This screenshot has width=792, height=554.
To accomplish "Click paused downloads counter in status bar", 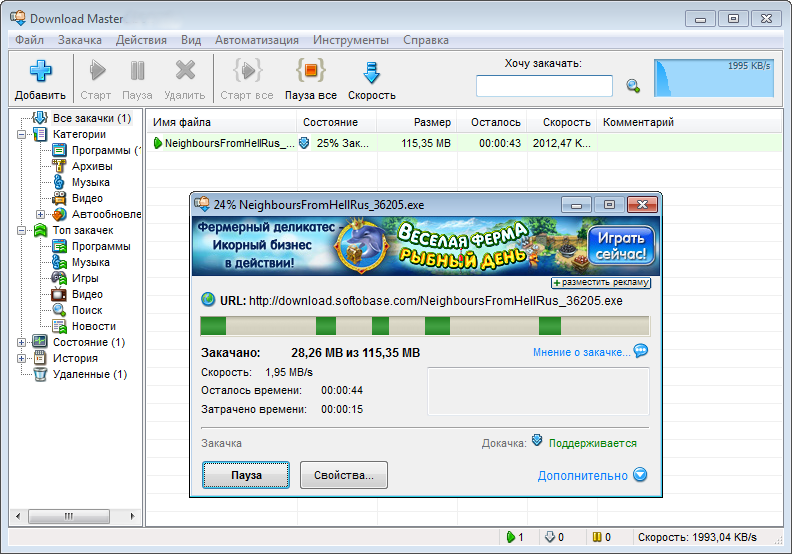I will point(602,537).
